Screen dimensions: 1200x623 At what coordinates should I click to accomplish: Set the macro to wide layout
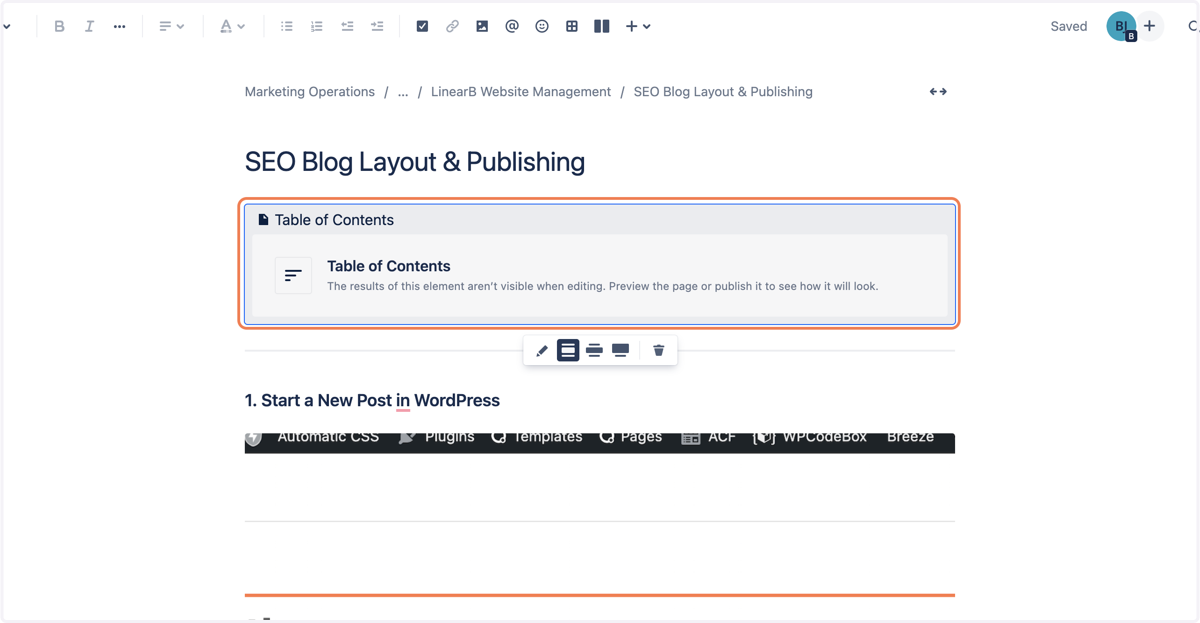pyautogui.click(x=594, y=350)
